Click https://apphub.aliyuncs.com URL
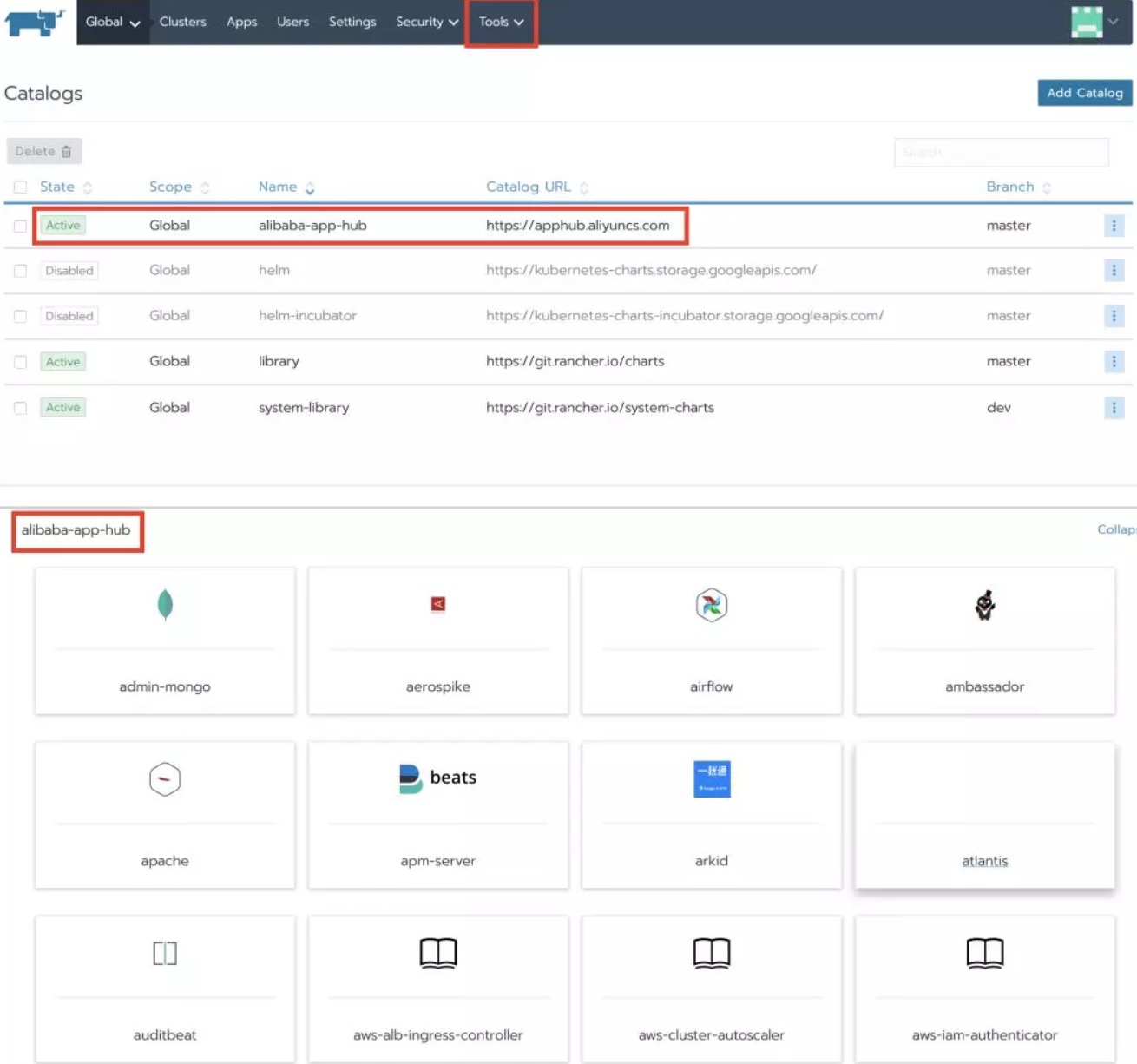The height and width of the screenshot is (1064, 1137). pos(578,226)
